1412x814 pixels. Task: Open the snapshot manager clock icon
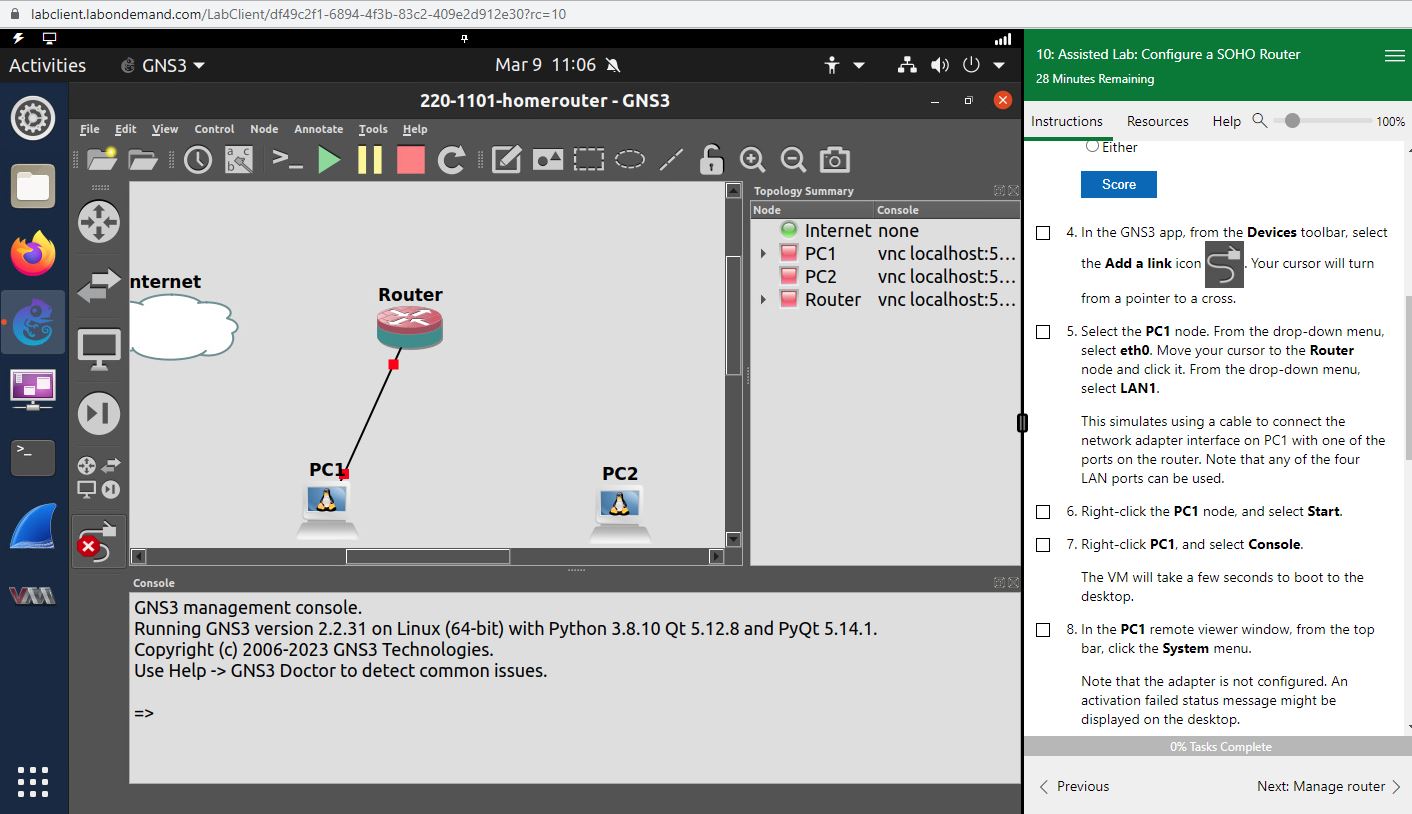pyautogui.click(x=198, y=160)
